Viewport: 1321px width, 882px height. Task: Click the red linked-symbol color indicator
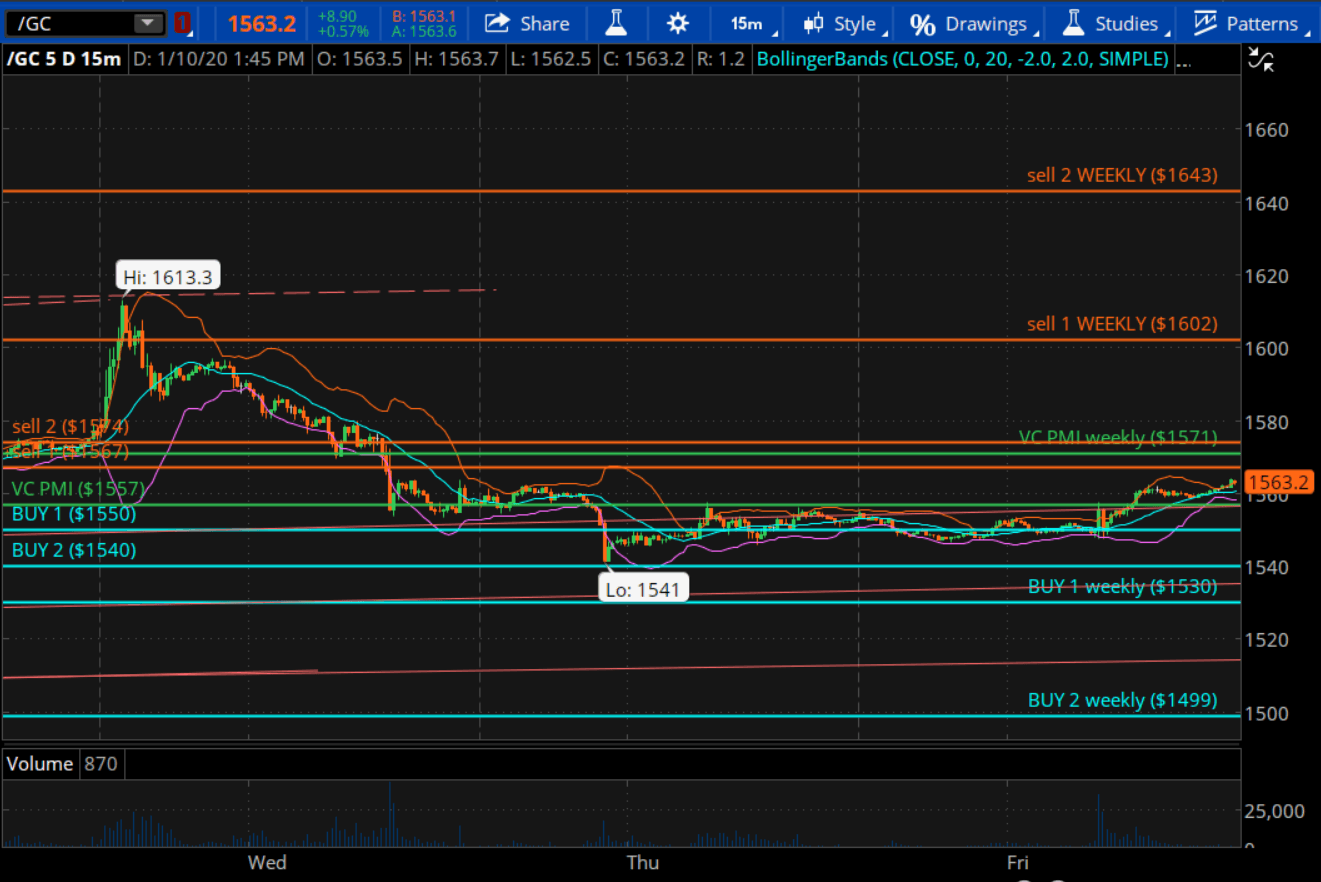(182, 23)
